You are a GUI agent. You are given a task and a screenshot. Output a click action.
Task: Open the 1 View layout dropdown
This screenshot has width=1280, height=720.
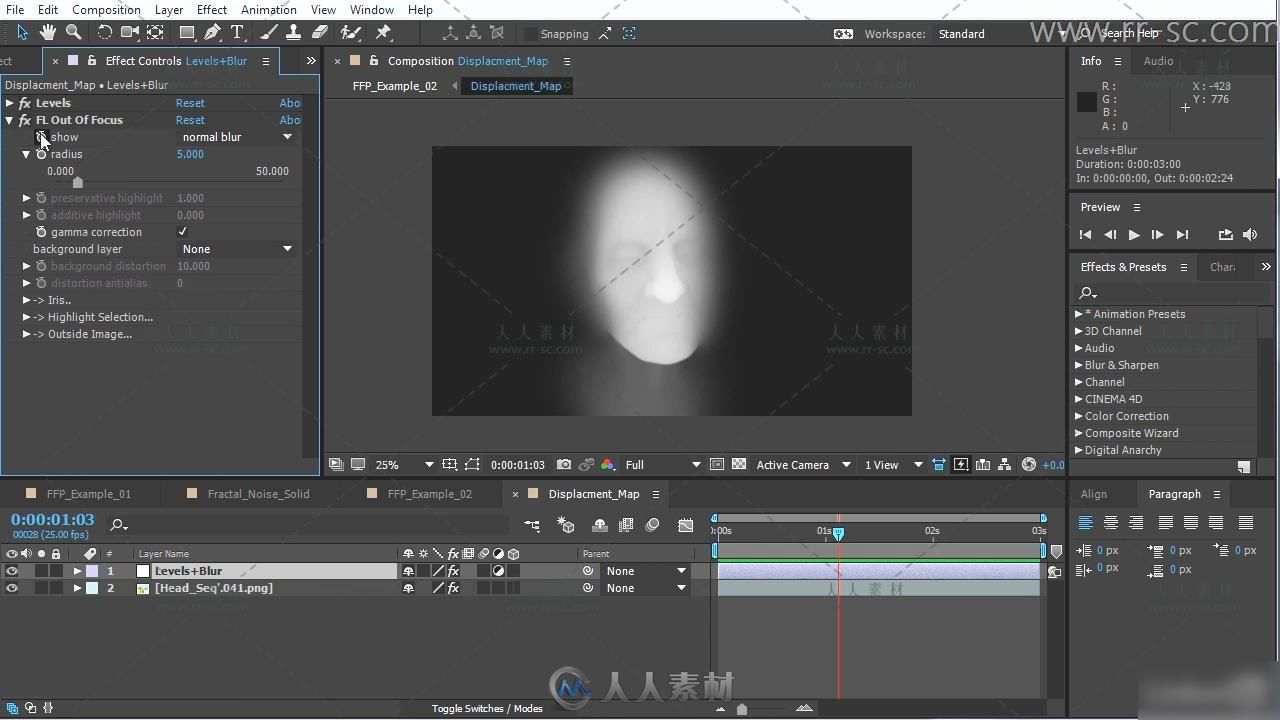pyautogui.click(x=893, y=465)
